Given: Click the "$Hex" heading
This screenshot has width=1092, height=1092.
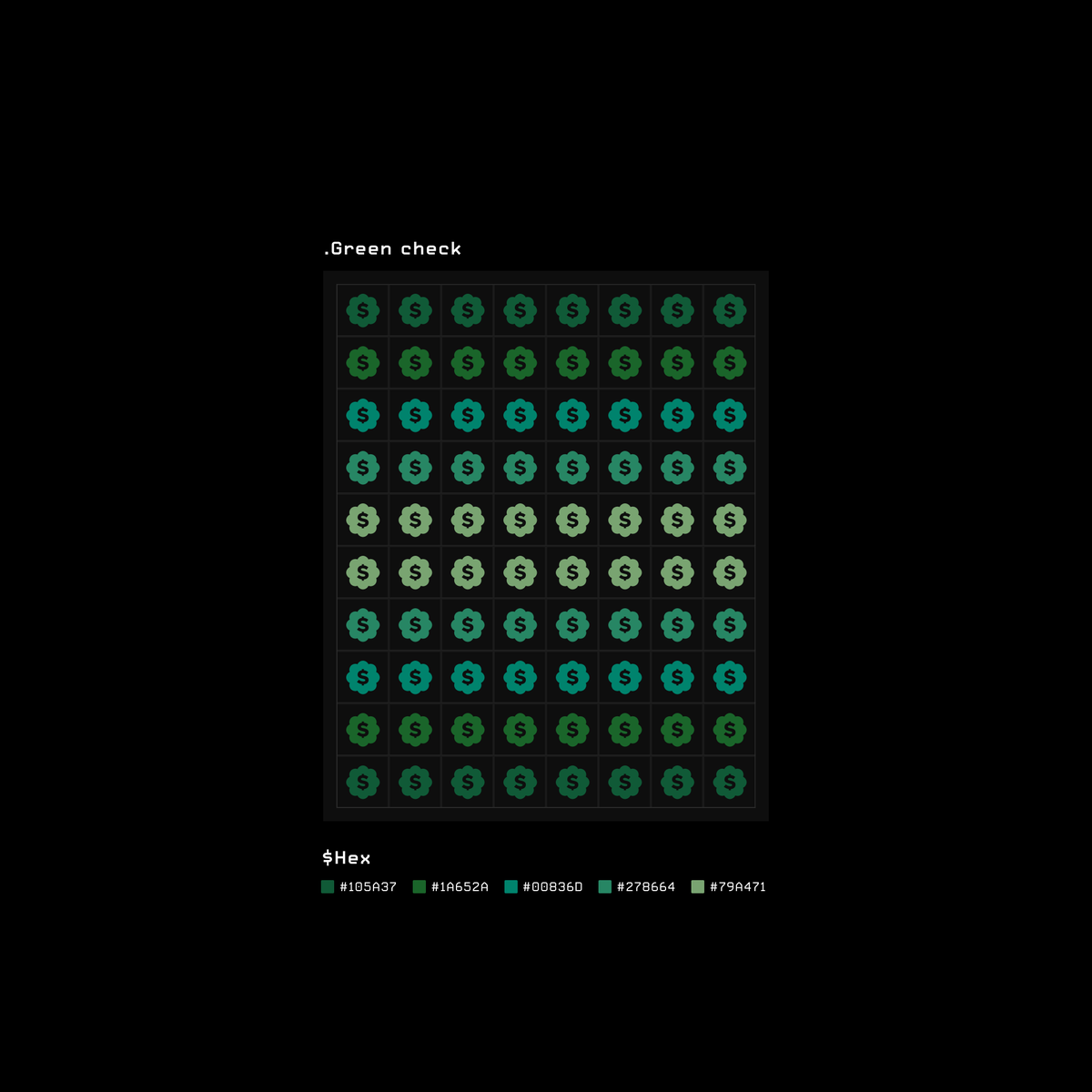Looking at the screenshot, I should coord(347,857).
